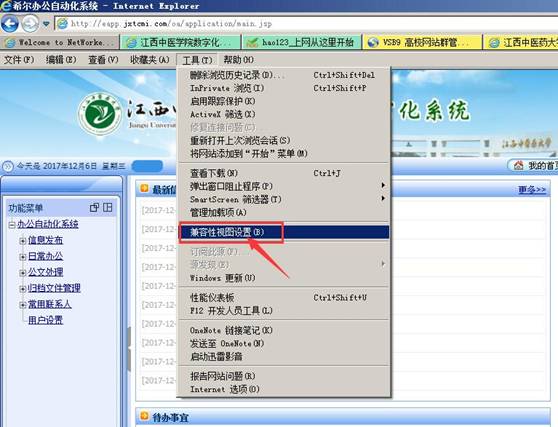
Task: Expand the 公文处理 tree node
Action: (x=22, y=273)
